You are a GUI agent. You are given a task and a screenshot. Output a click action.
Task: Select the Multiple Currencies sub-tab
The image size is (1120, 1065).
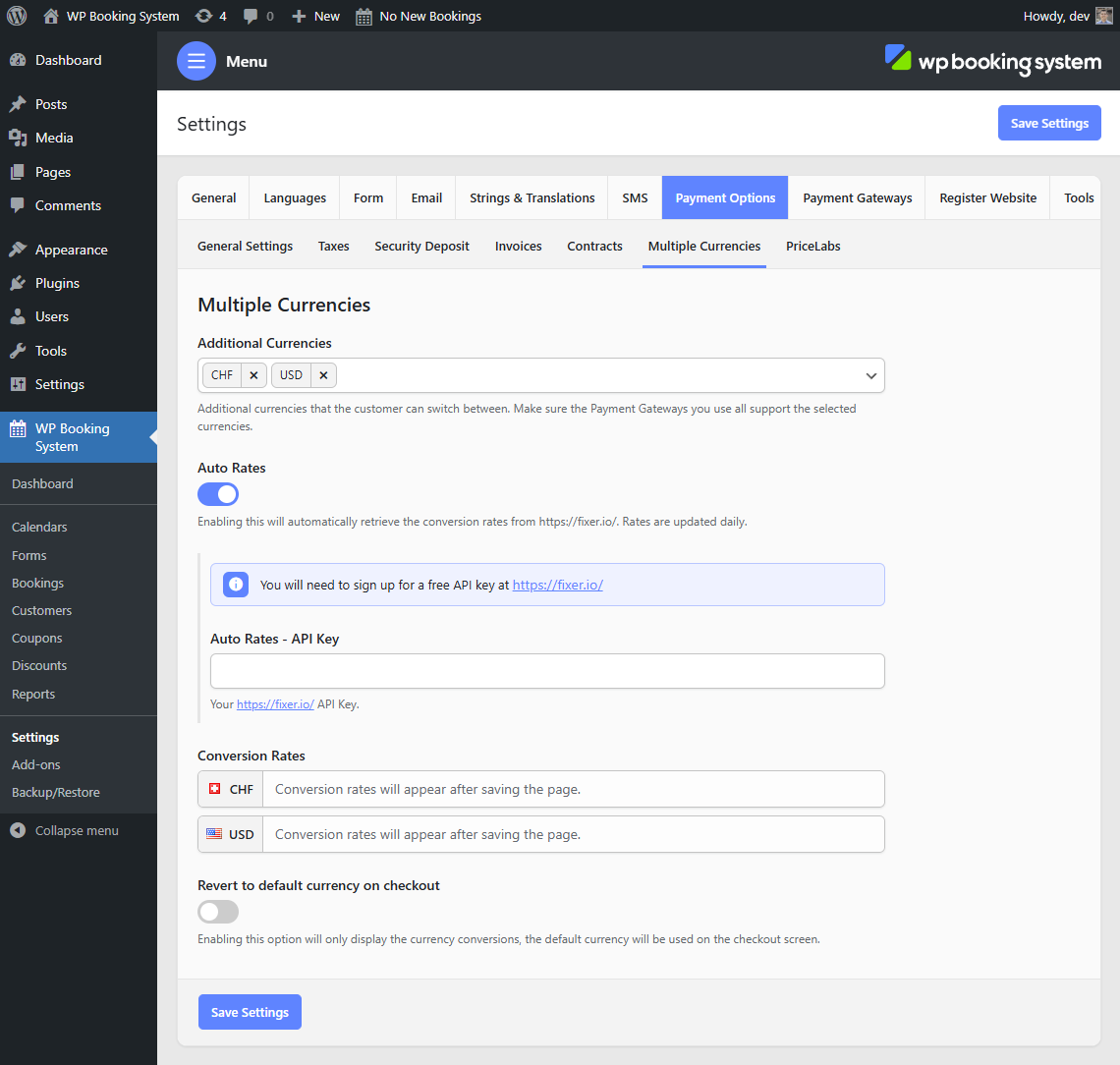point(704,246)
